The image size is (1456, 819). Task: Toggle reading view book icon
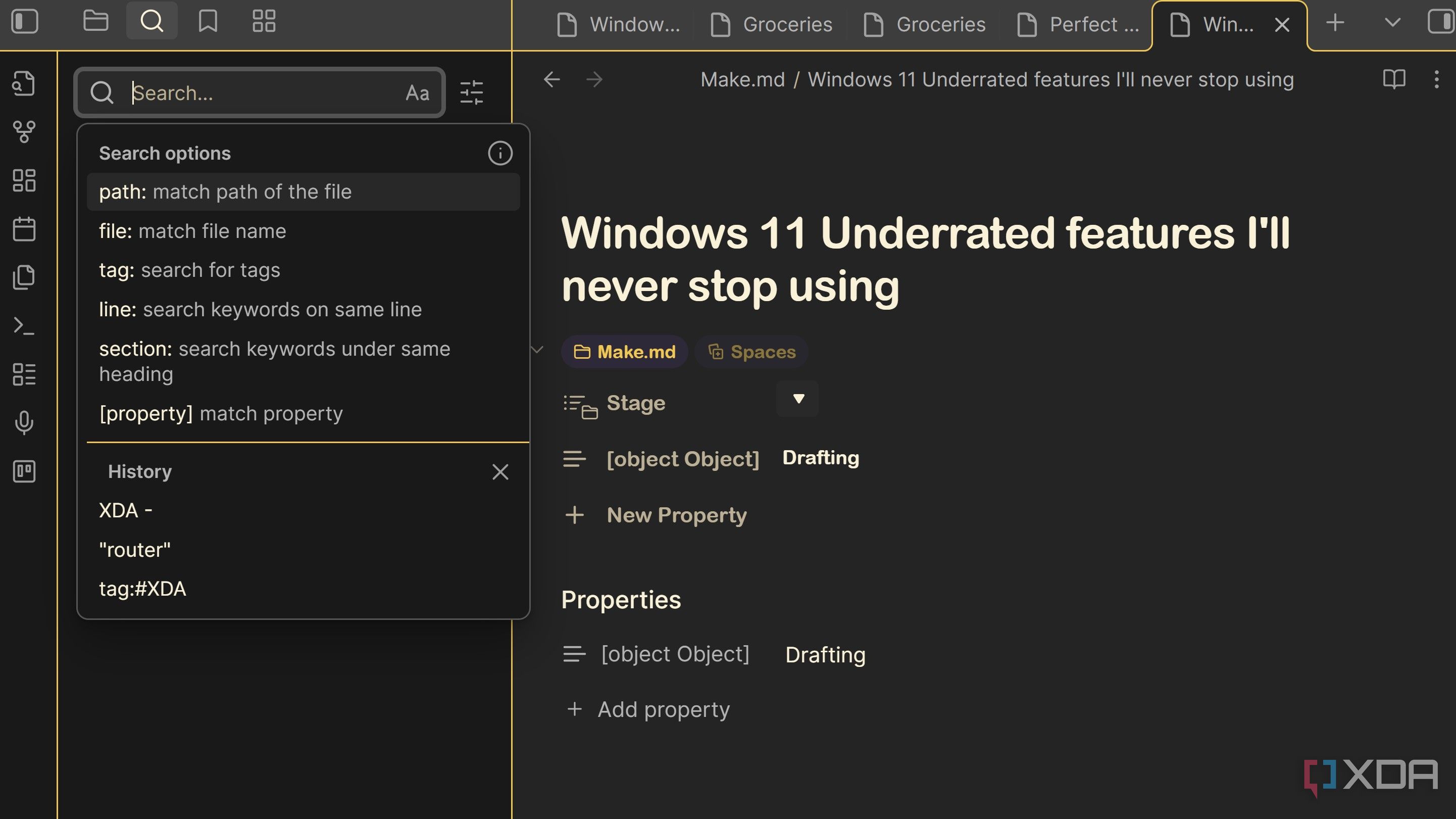pyautogui.click(x=1394, y=79)
